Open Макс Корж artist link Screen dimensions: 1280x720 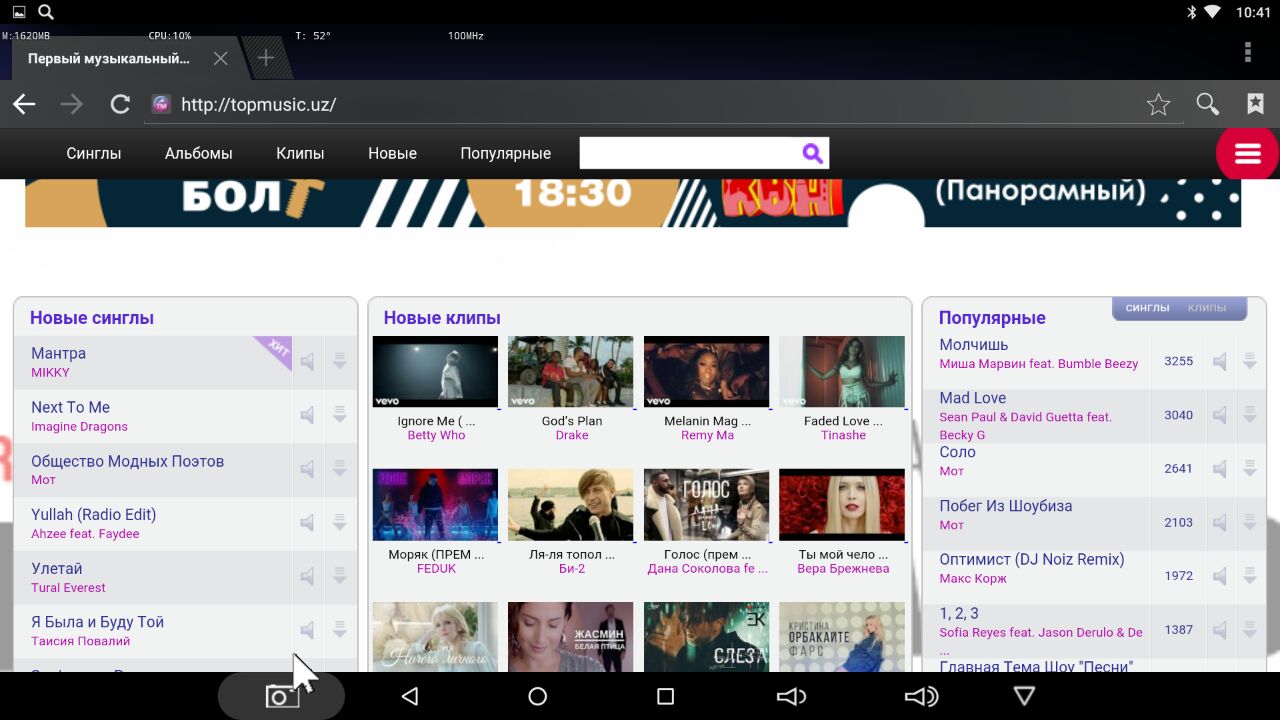coord(973,579)
